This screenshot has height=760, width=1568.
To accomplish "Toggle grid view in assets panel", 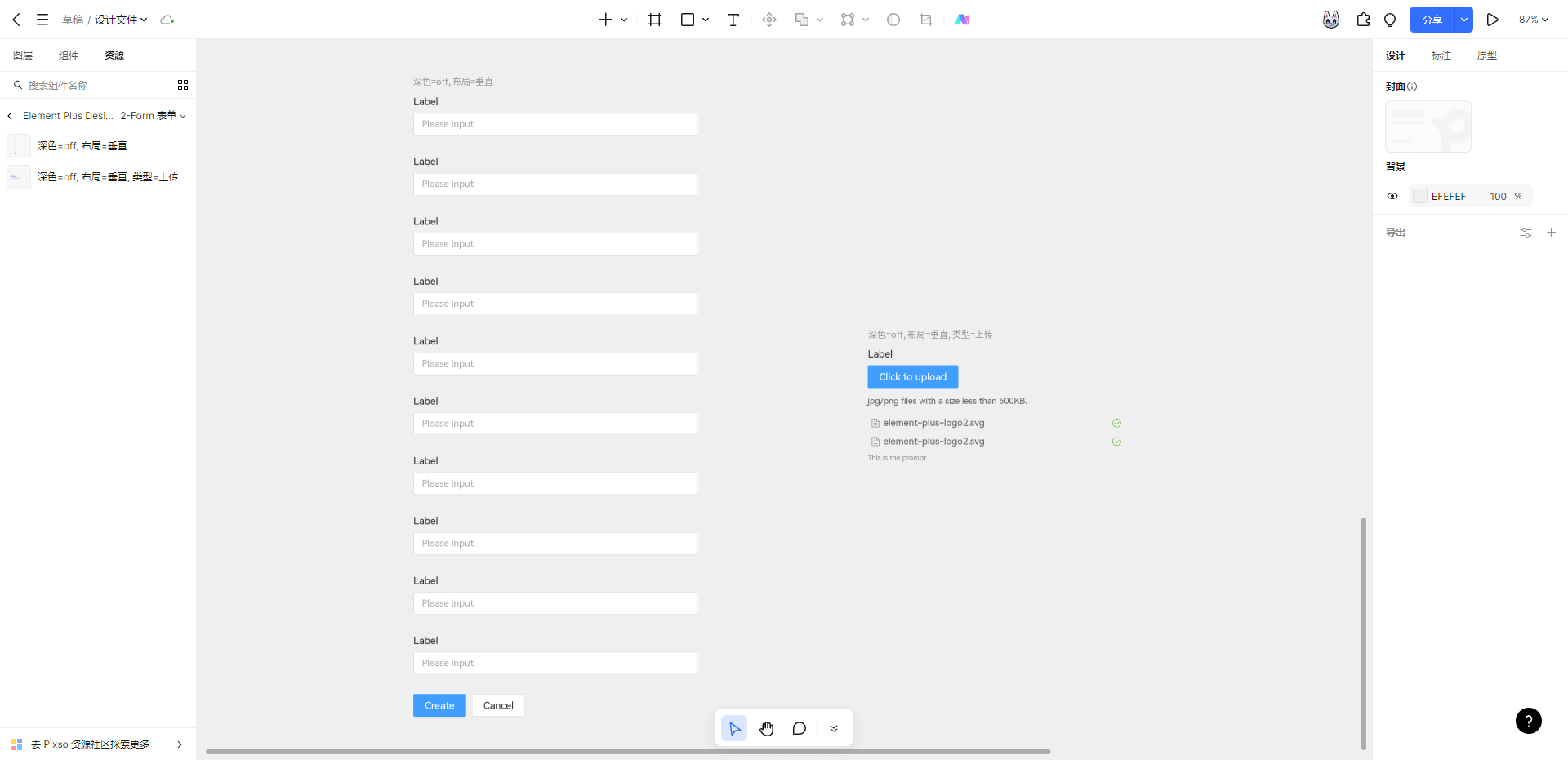I will 183,85.
